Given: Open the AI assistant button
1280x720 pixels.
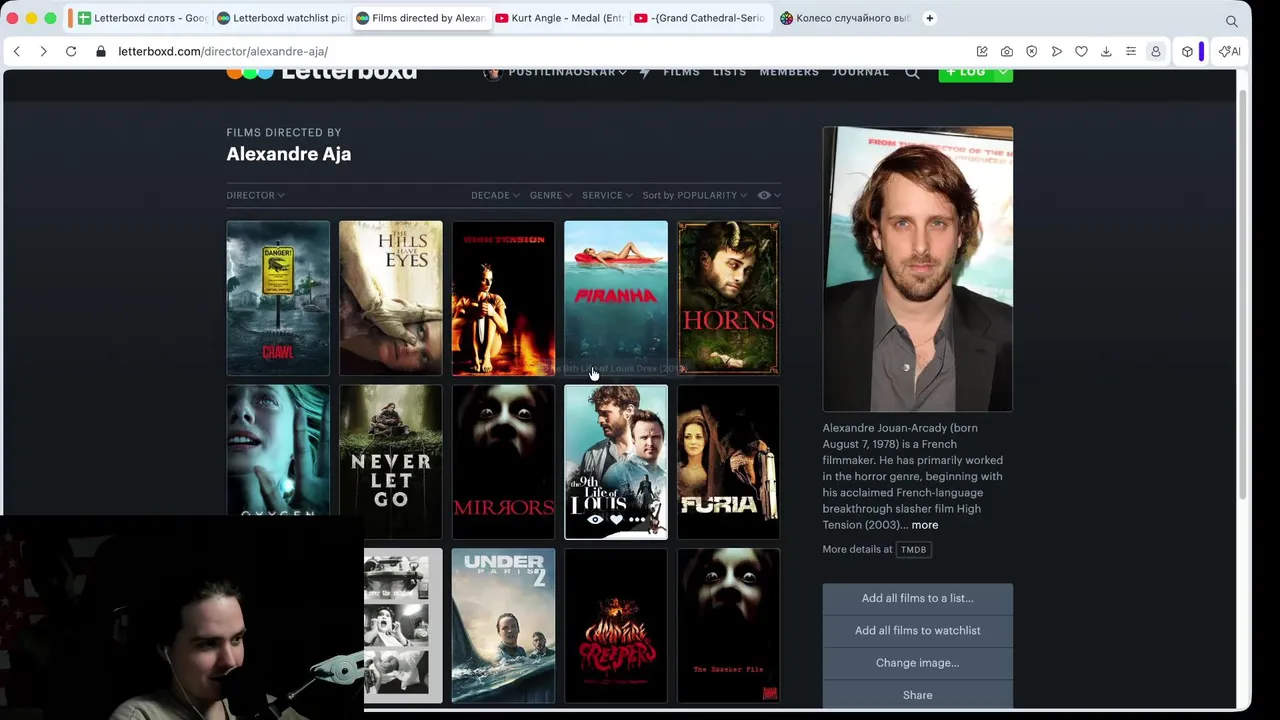Looking at the screenshot, I should (x=1229, y=51).
